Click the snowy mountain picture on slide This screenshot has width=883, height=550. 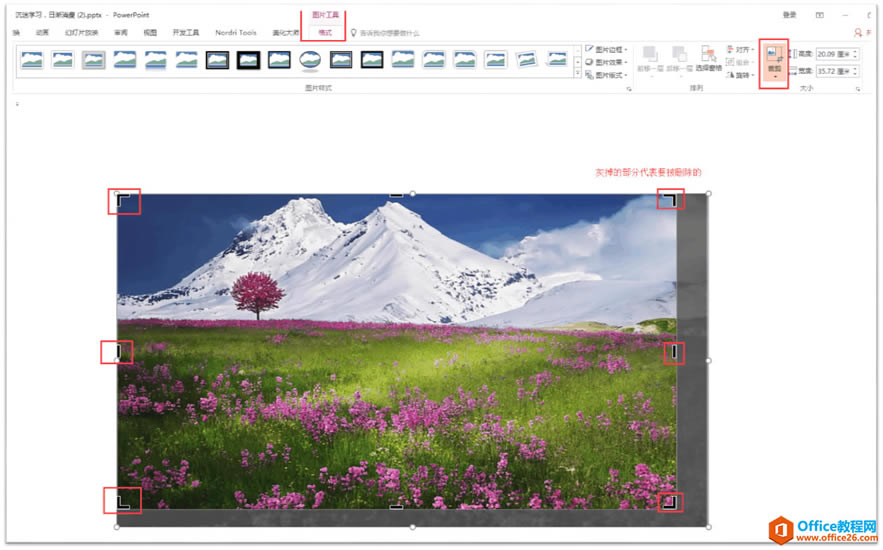[x=396, y=352]
